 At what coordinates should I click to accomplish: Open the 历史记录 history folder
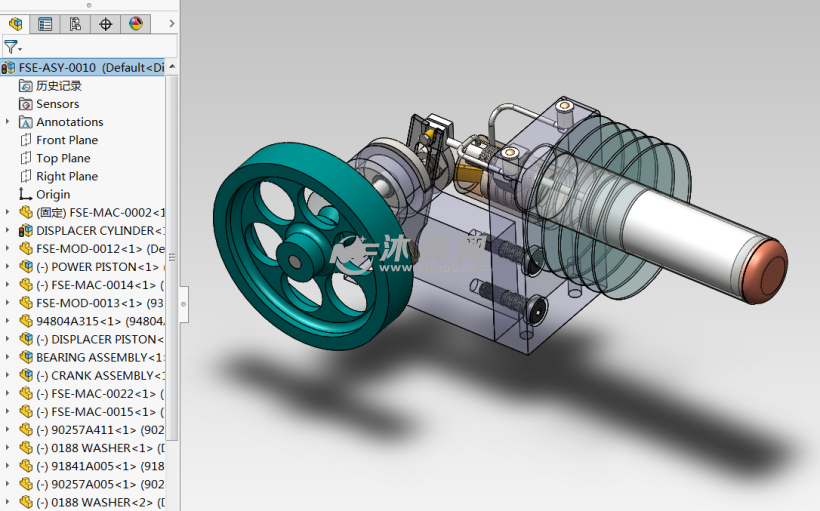click(59, 86)
